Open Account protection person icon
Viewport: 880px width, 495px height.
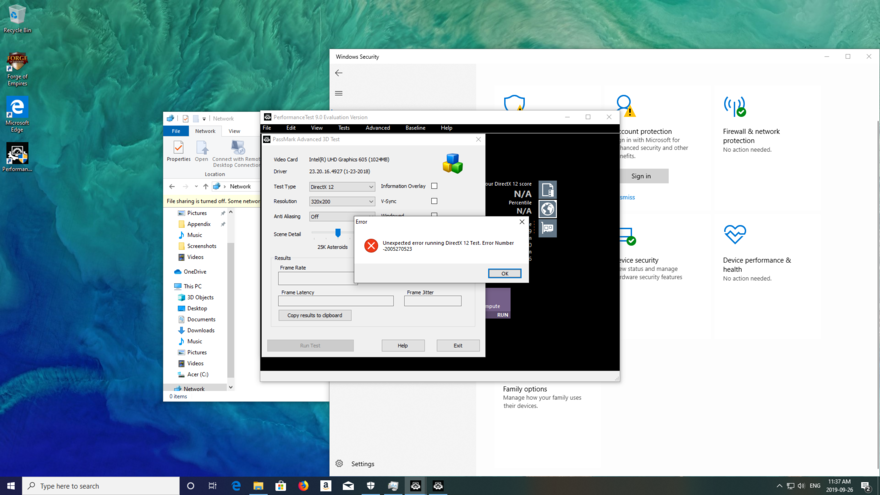click(625, 105)
